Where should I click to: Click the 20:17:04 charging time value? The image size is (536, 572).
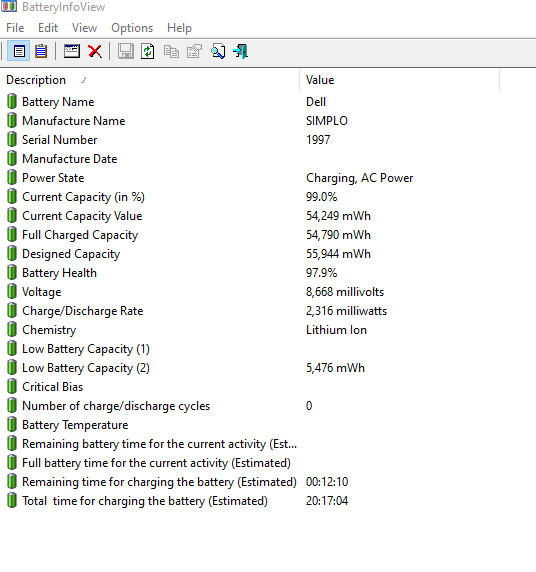pos(327,501)
